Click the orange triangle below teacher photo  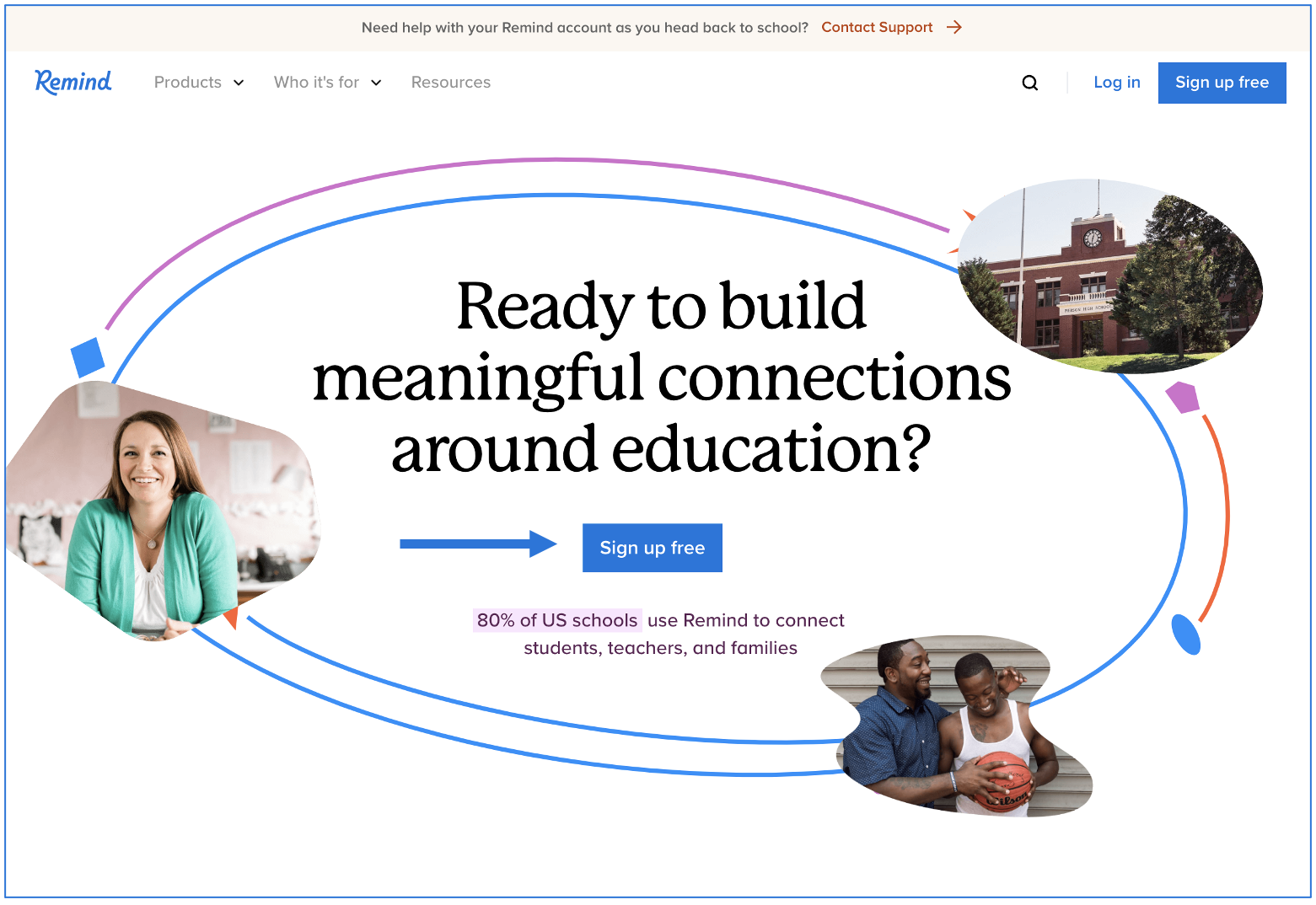pyautogui.click(x=230, y=619)
